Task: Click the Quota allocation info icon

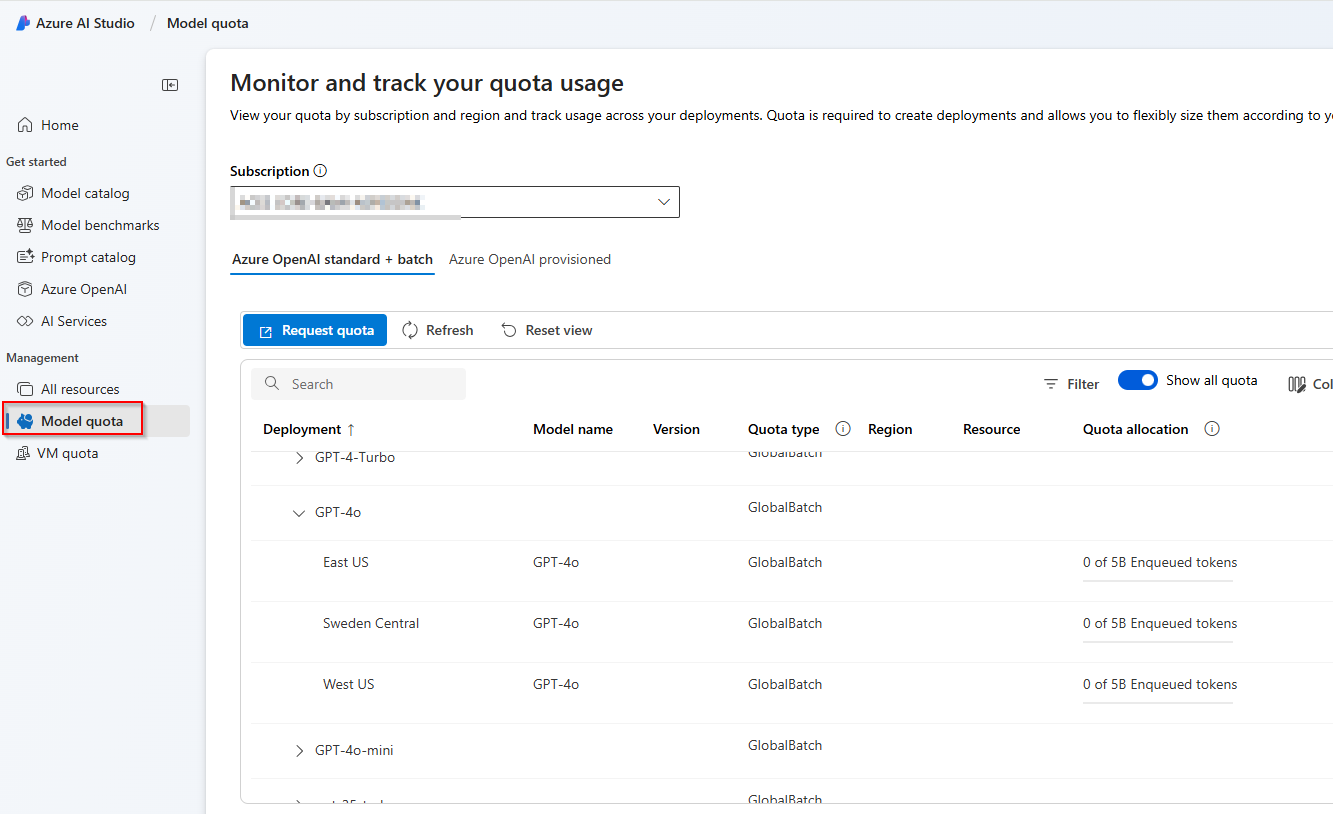Action: [x=1212, y=429]
